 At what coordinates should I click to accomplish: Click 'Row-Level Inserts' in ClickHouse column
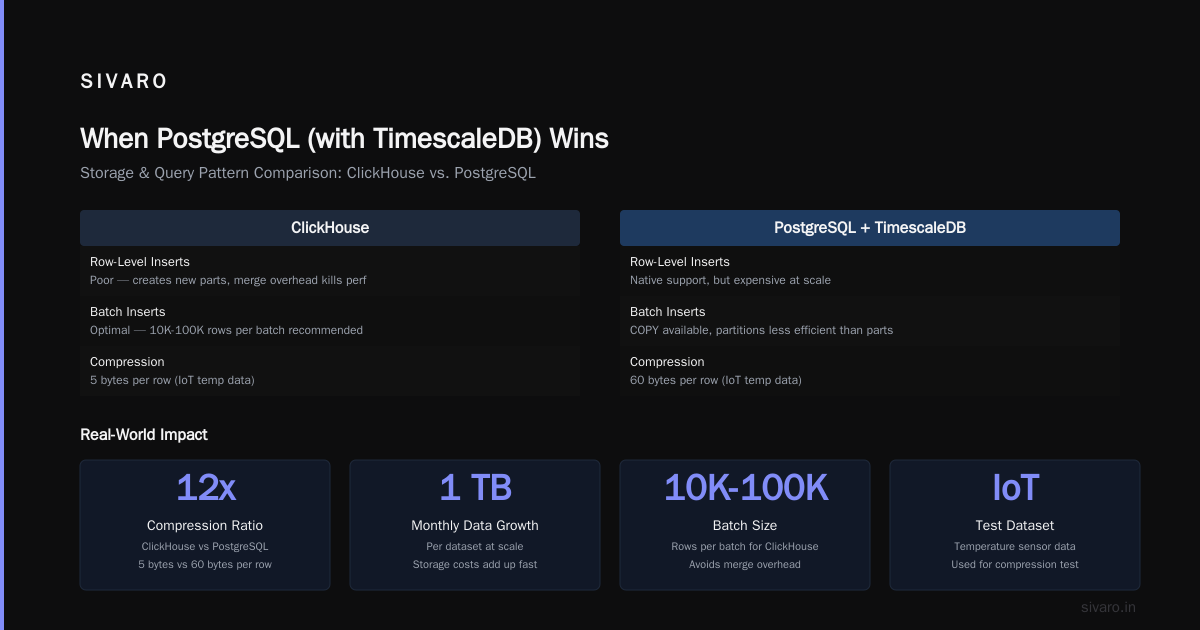tap(140, 262)
